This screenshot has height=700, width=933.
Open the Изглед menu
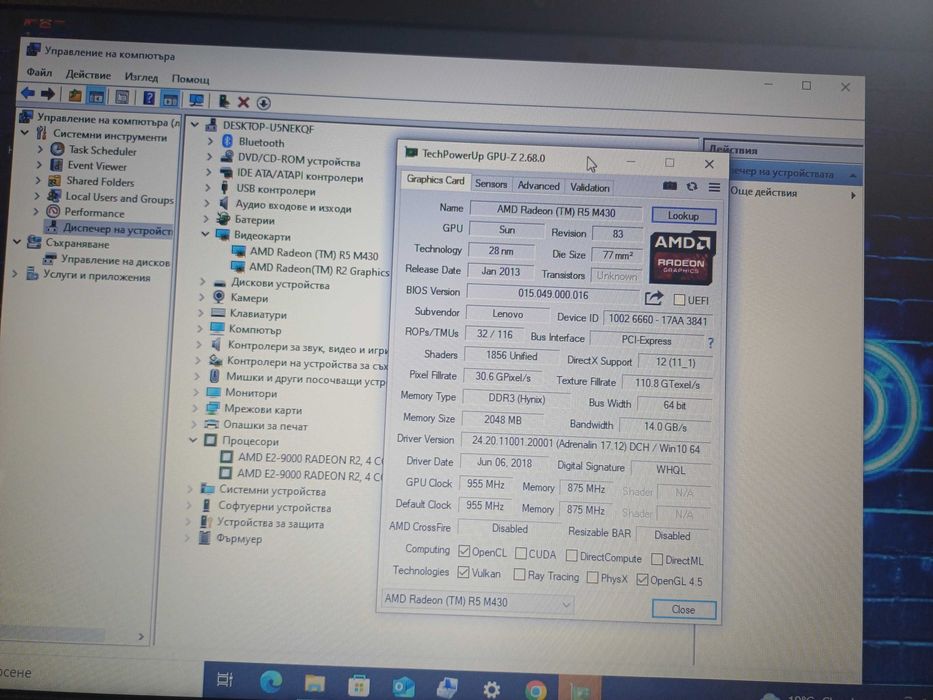click(141, 77)
